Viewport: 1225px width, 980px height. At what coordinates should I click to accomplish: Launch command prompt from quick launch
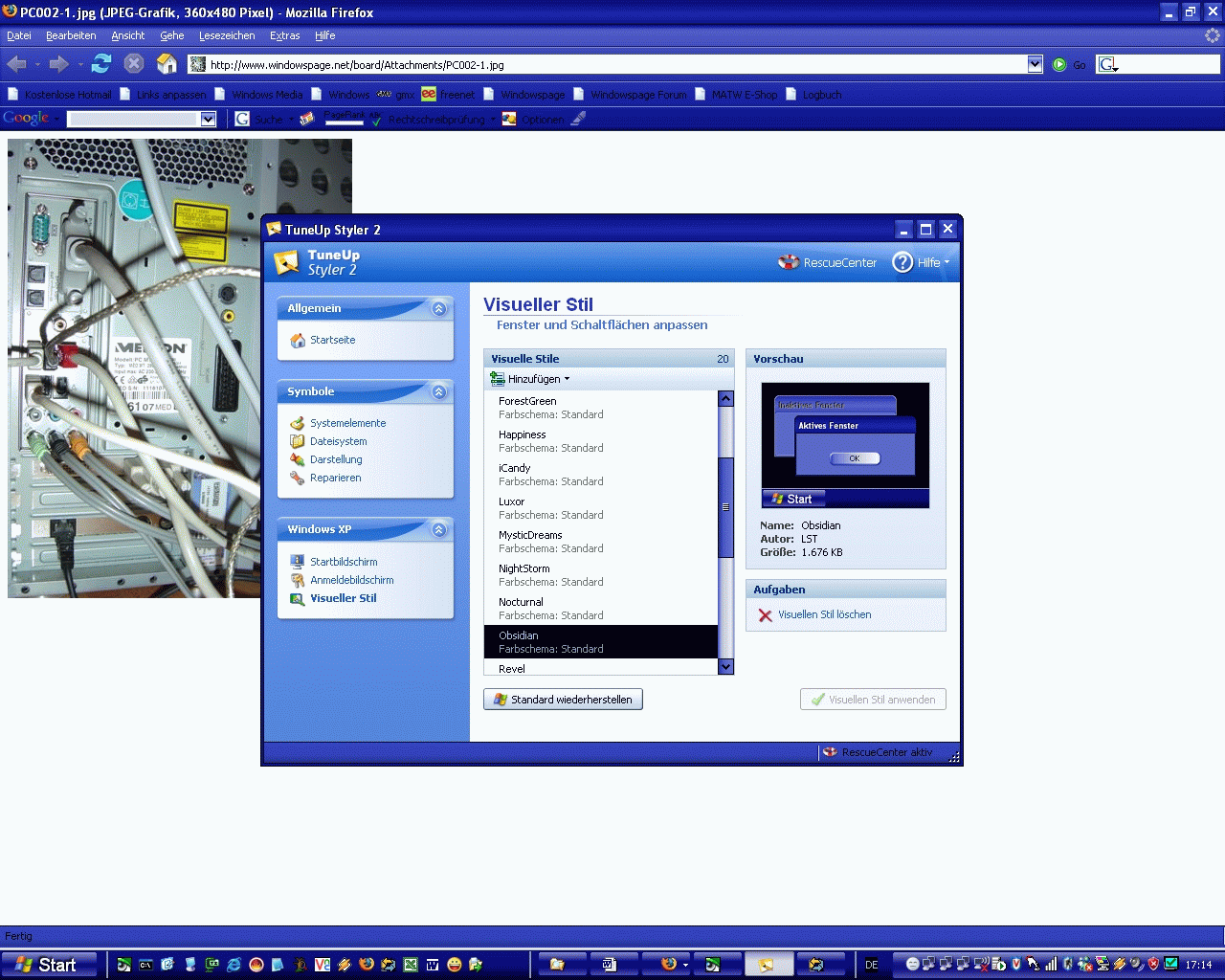click(145, 965)
